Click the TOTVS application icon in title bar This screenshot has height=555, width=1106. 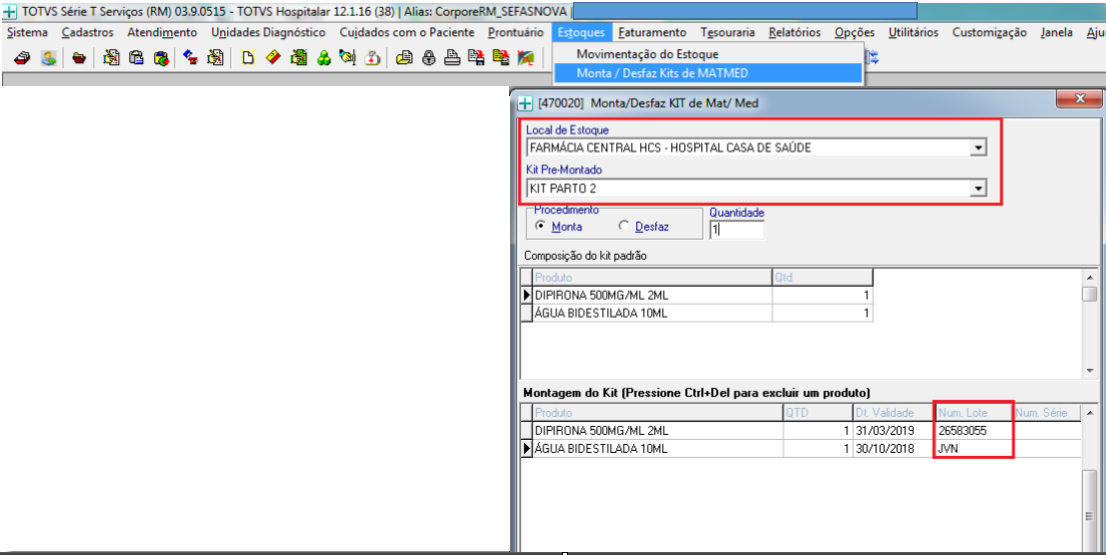click(9, 12)
